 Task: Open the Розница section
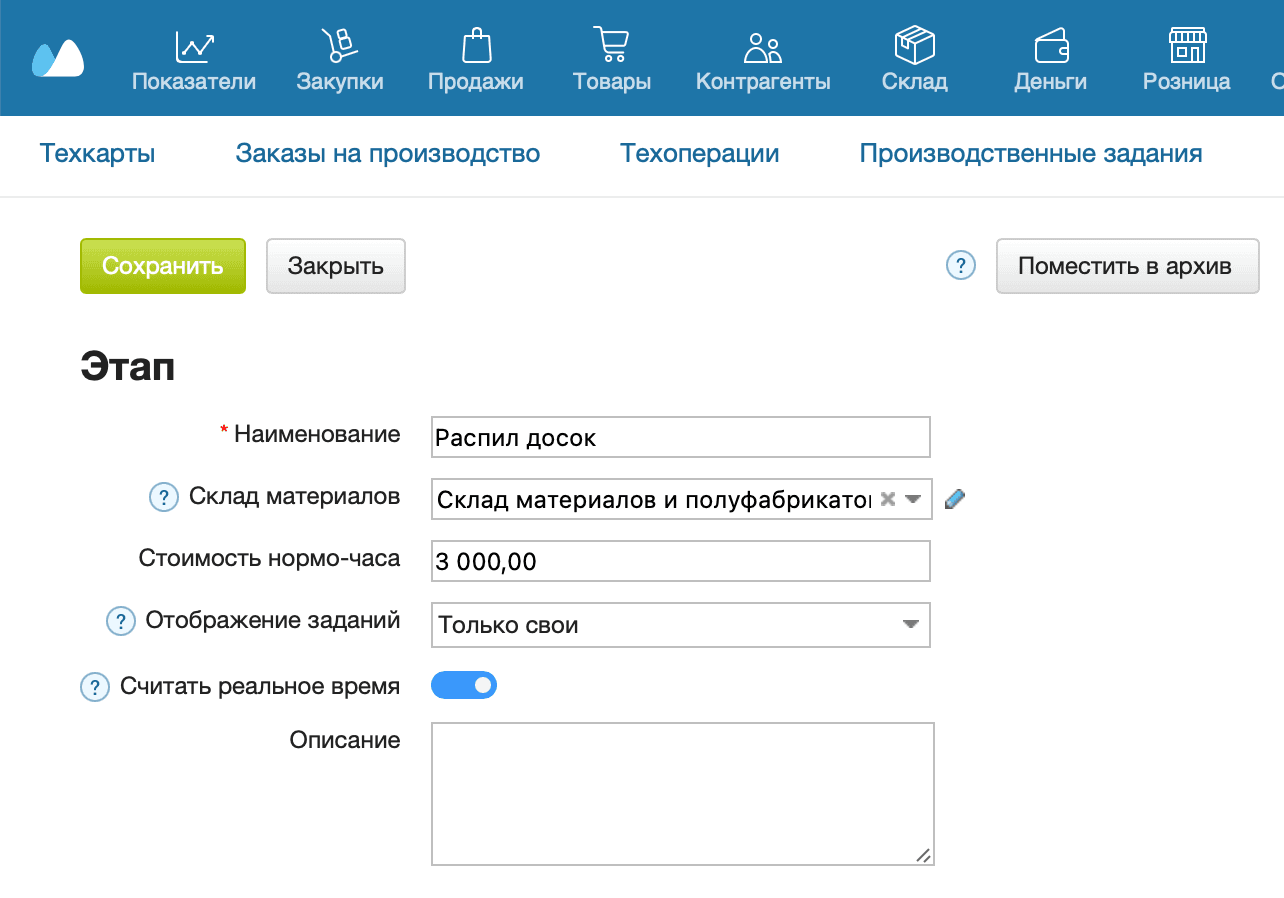point(1186,60)
